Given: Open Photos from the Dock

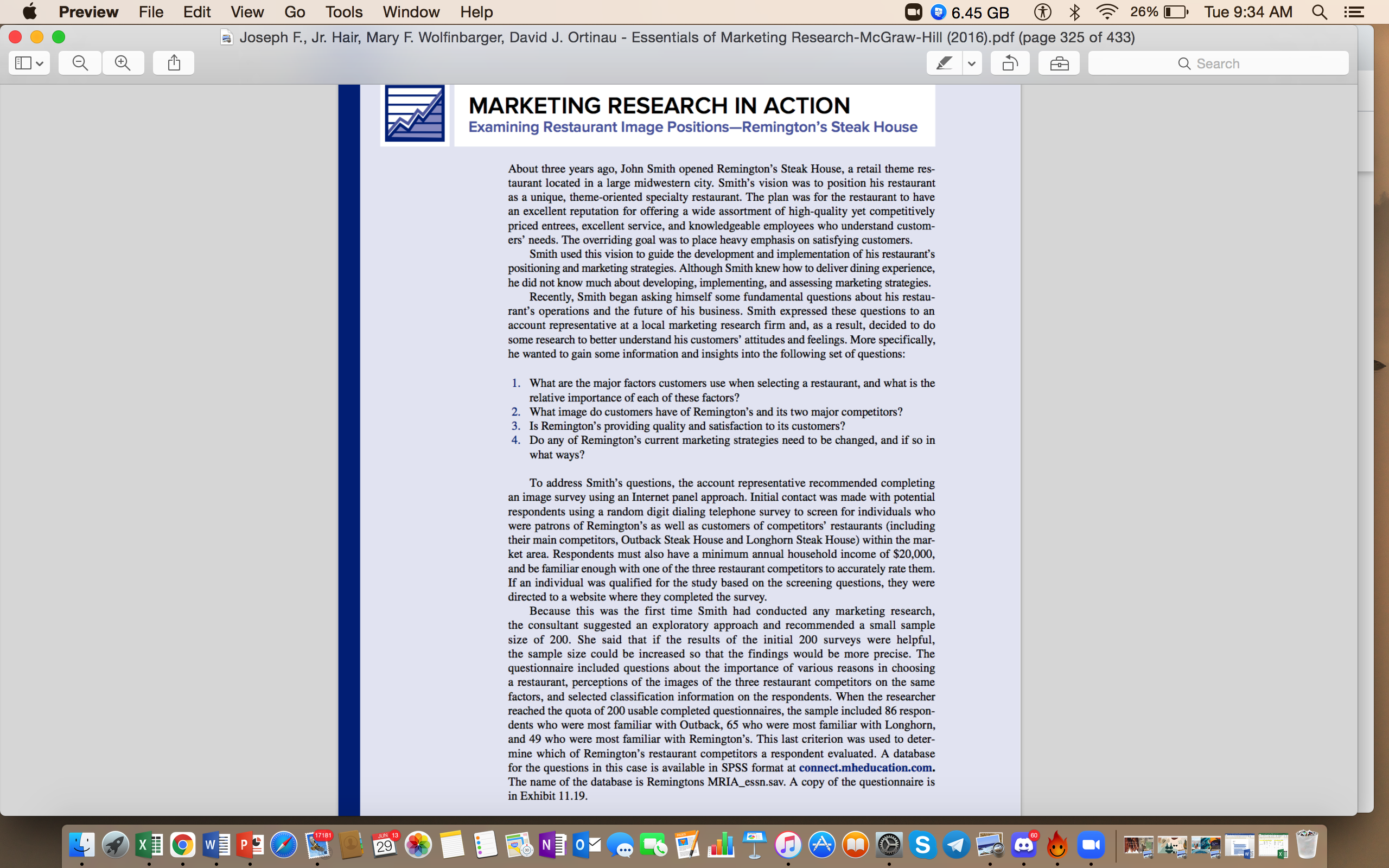Looking at the screenshot, I should click(418, 845).
